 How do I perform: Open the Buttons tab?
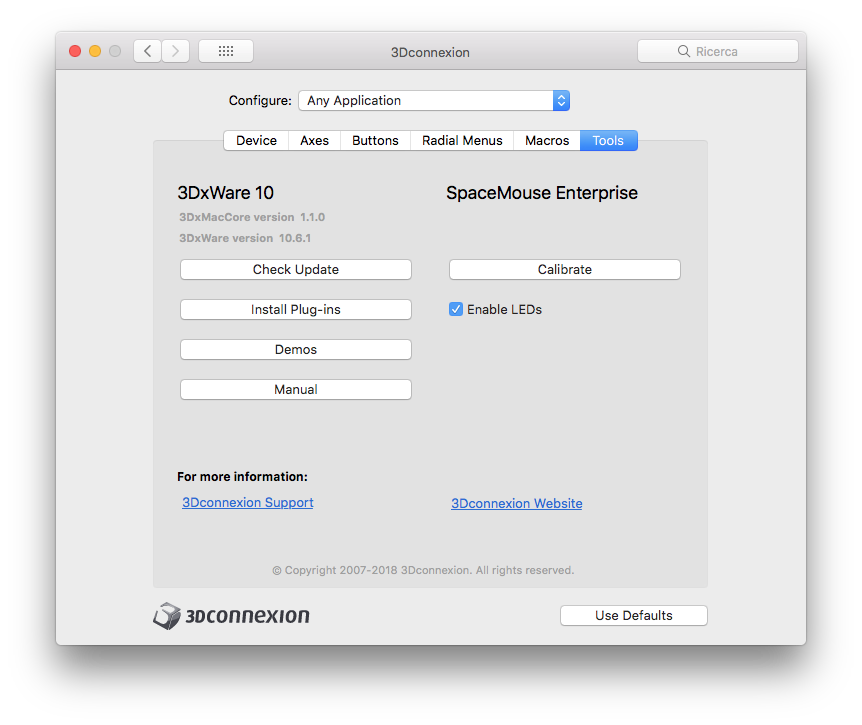click(x=375, y=141)
